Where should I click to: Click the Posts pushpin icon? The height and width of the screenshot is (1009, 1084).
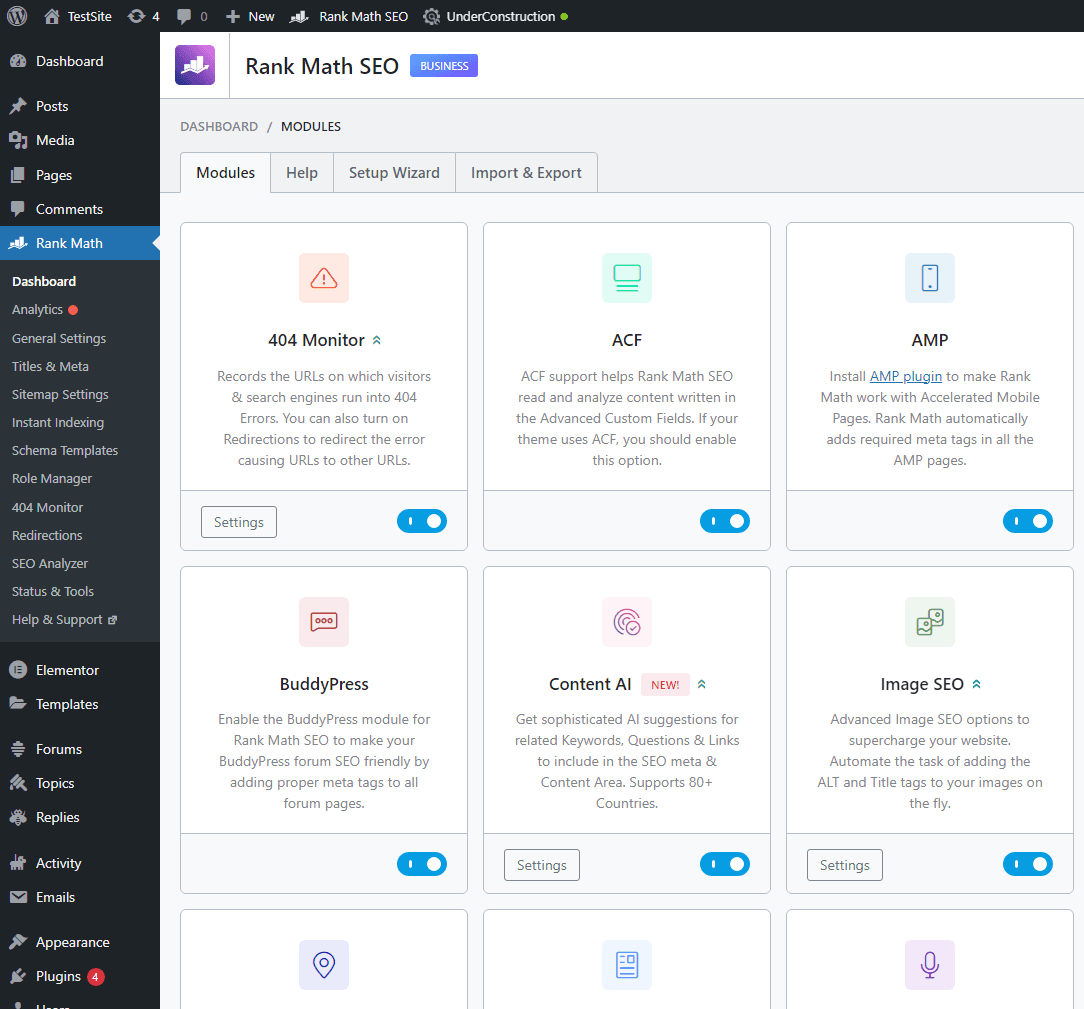(18, 106)
